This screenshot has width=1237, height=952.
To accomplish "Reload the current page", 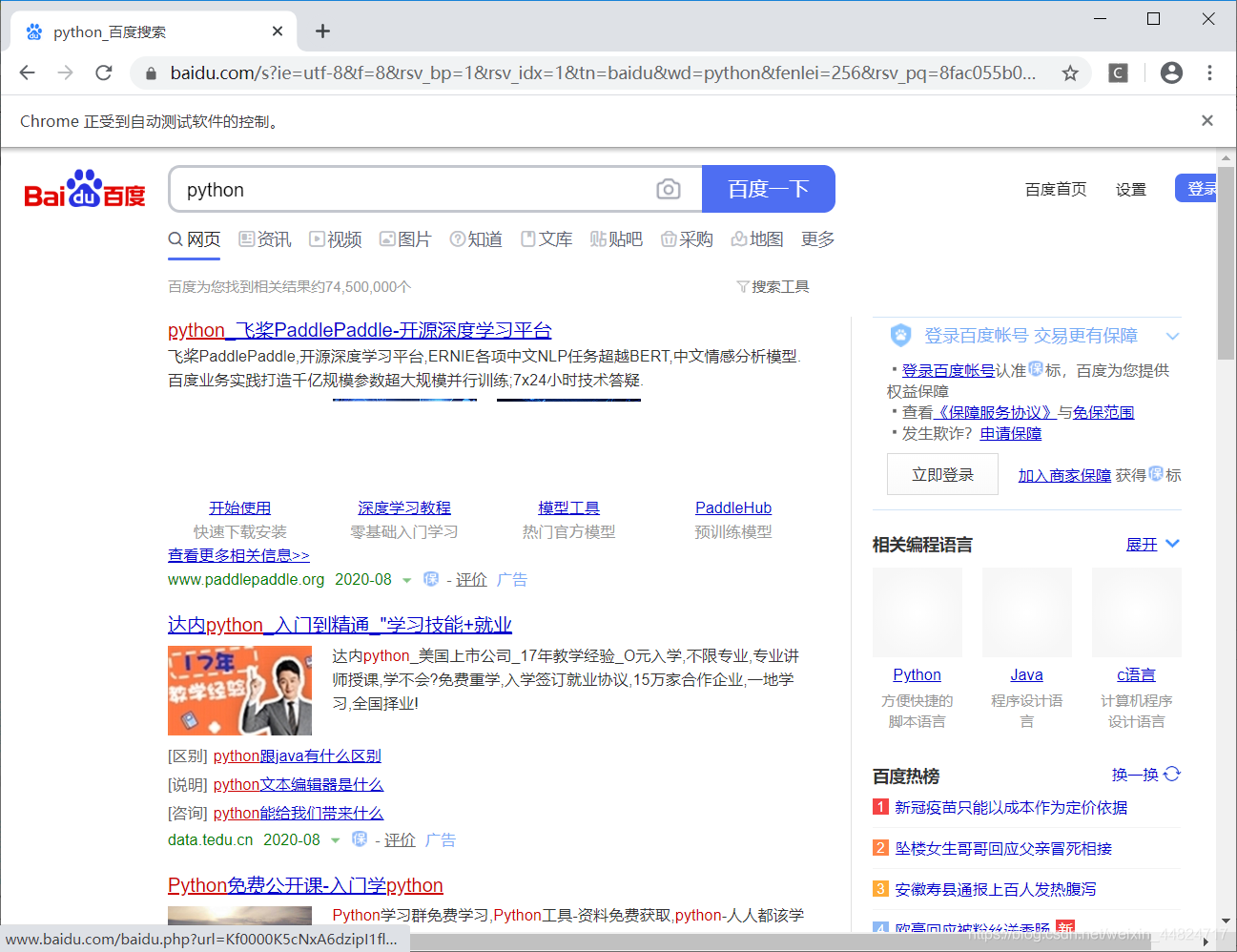I will coord(104,72).
